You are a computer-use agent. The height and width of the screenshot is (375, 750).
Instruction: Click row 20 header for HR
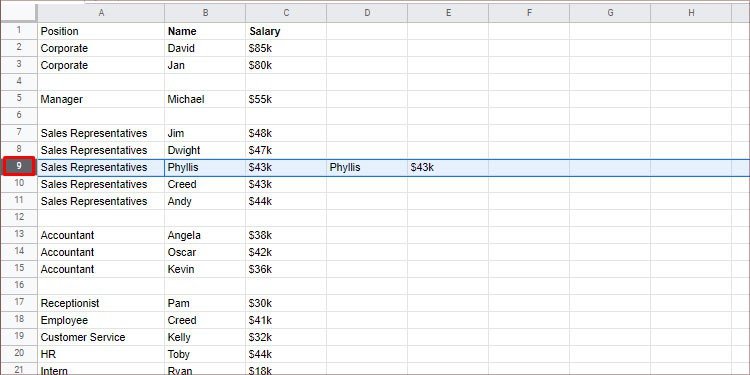point(19,354)
